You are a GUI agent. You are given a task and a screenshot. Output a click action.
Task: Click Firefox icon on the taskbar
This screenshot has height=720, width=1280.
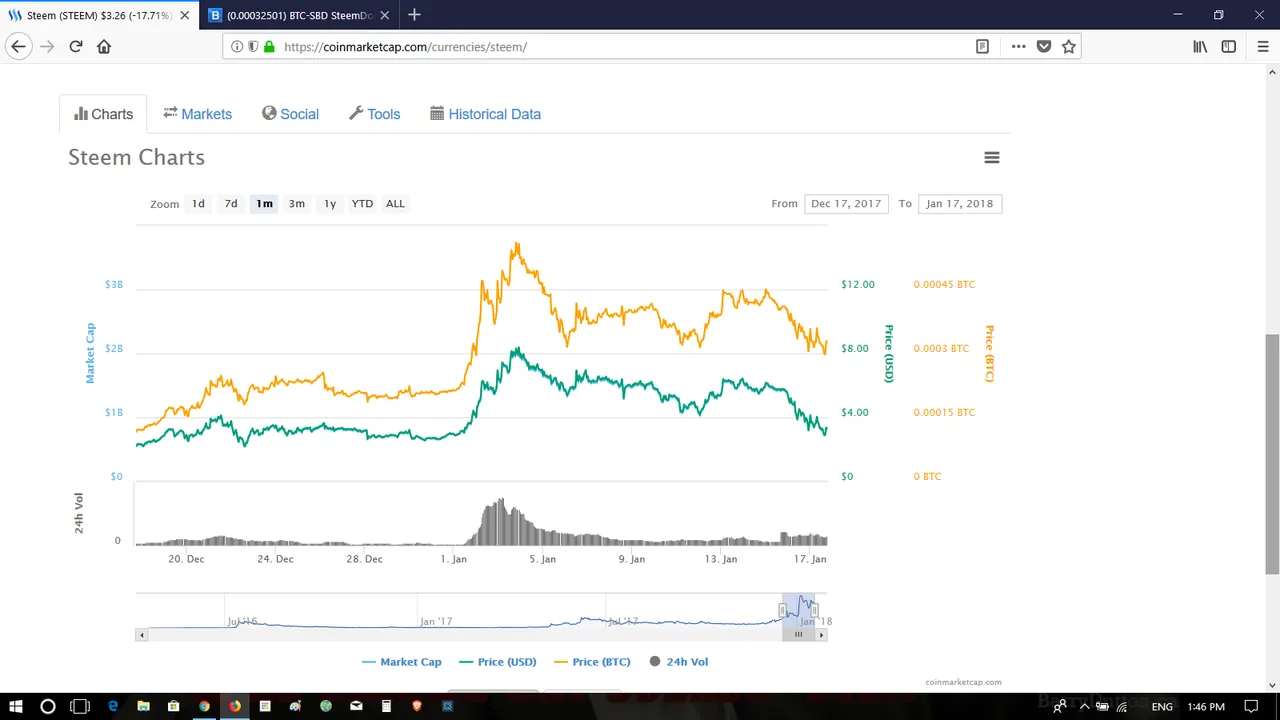[x=235, y=706]
